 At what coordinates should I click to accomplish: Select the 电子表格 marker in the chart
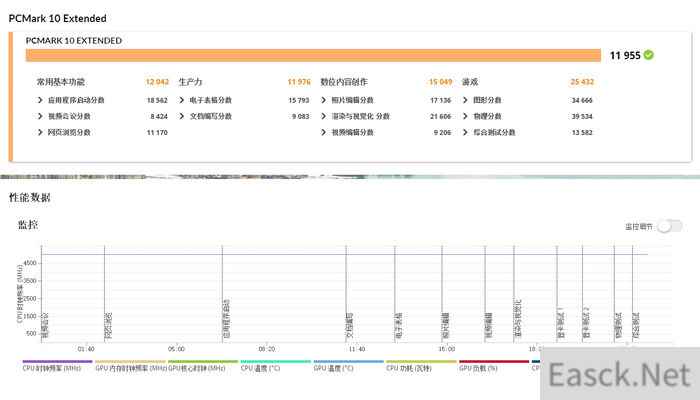[398, 325]
